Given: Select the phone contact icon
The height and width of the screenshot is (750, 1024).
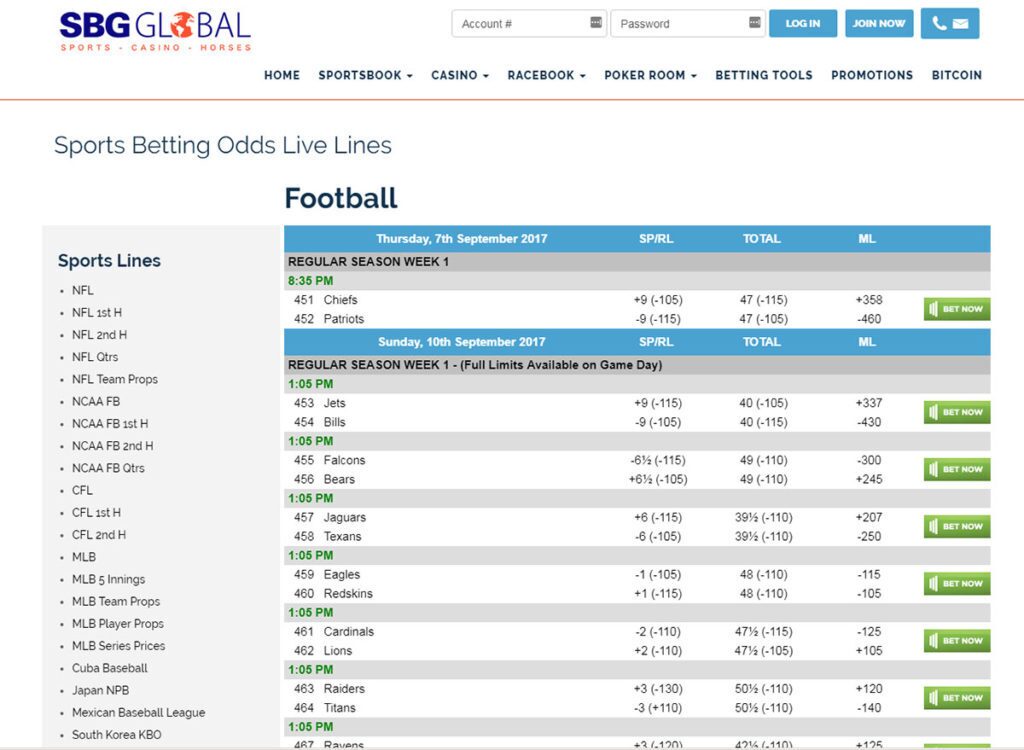Looking at the screenshot, I should pyautogui.click(x=939, y=23).
